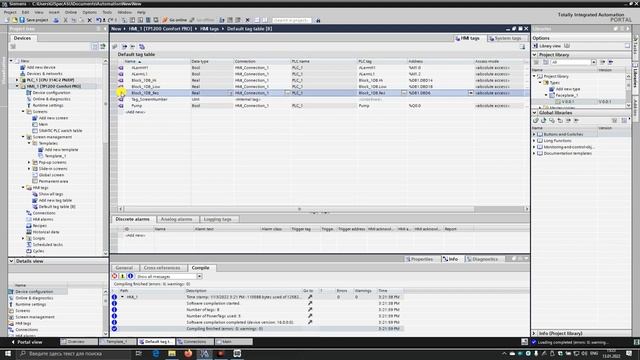Open the Properties inspector tab

point(420,259)
